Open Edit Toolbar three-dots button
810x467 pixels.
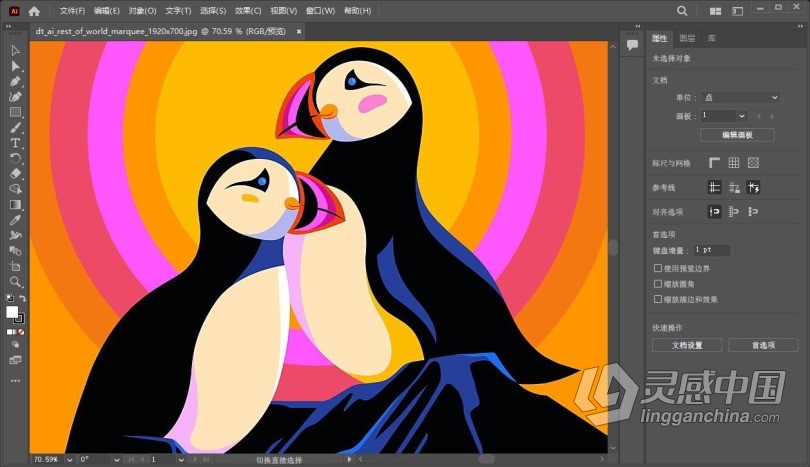15,381
